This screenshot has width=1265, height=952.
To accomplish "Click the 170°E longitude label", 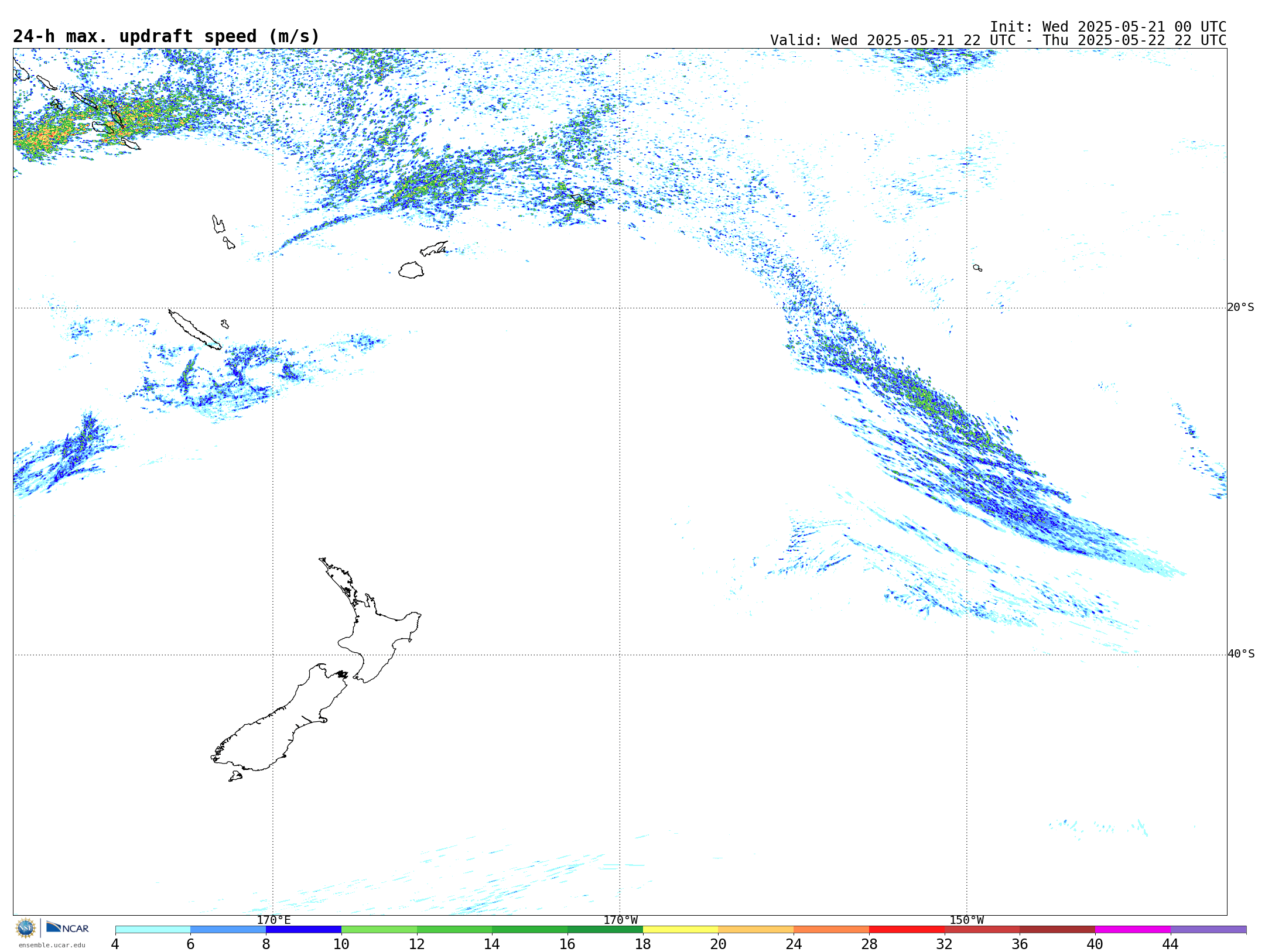I will point(273,920).
